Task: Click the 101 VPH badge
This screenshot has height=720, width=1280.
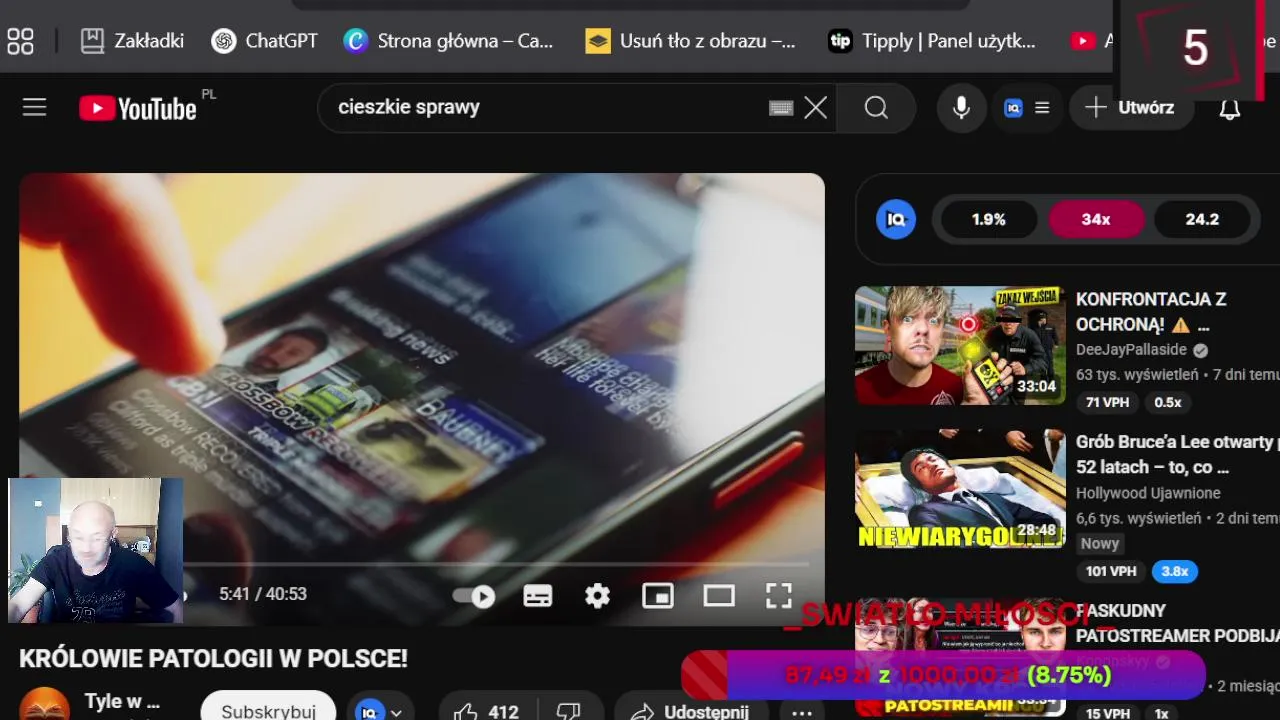Action: (1111, 571)
